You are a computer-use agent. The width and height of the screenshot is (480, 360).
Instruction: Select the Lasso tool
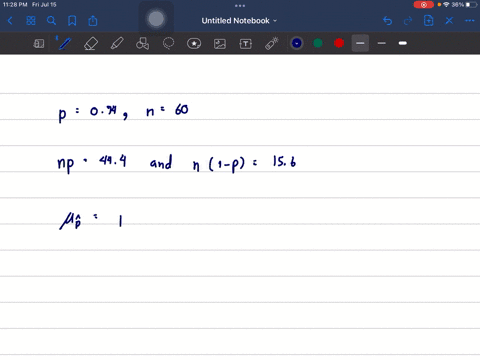[x=168, y=44]
